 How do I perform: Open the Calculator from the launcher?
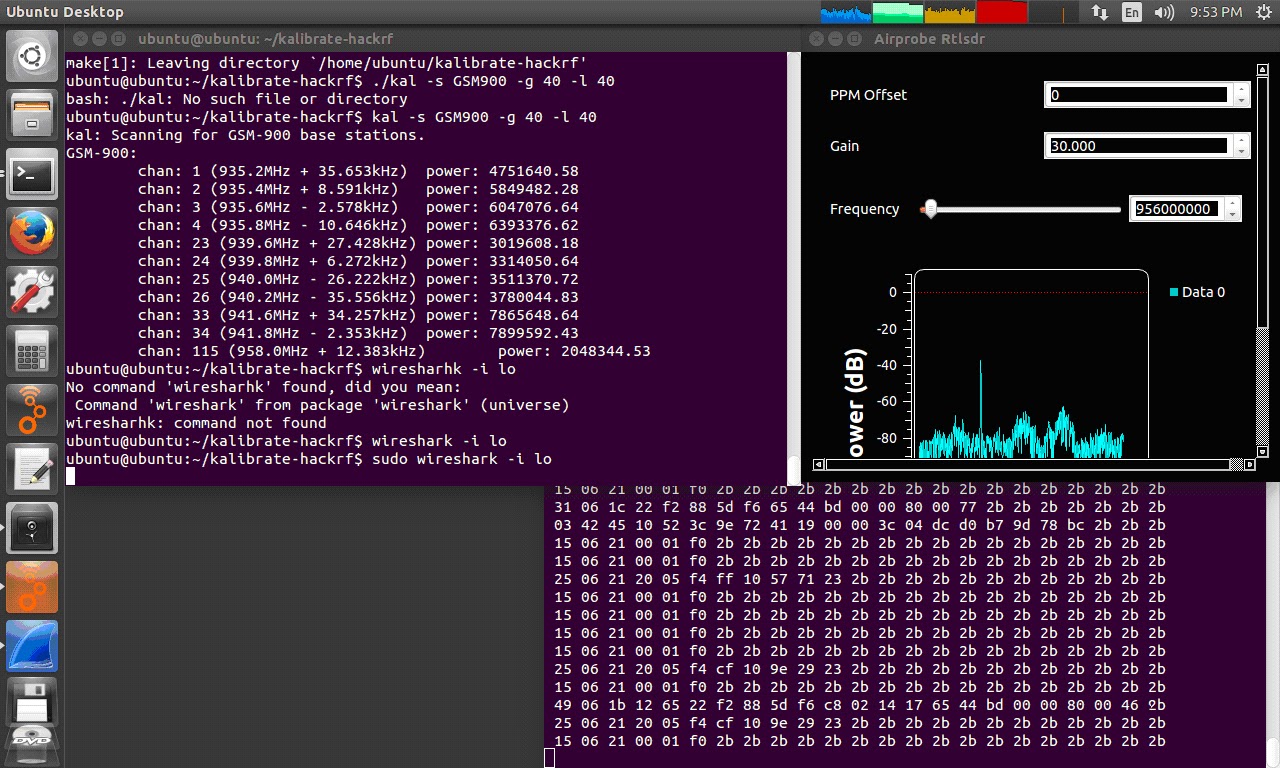[x=32, y=352]
